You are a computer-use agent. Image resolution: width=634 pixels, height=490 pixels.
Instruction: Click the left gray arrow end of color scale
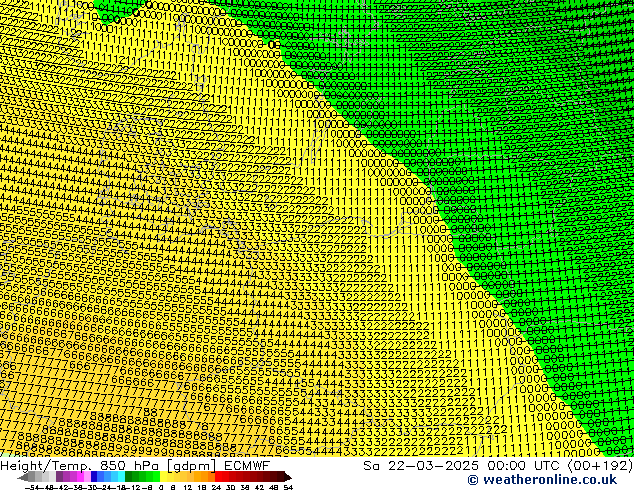pos(23,477)
